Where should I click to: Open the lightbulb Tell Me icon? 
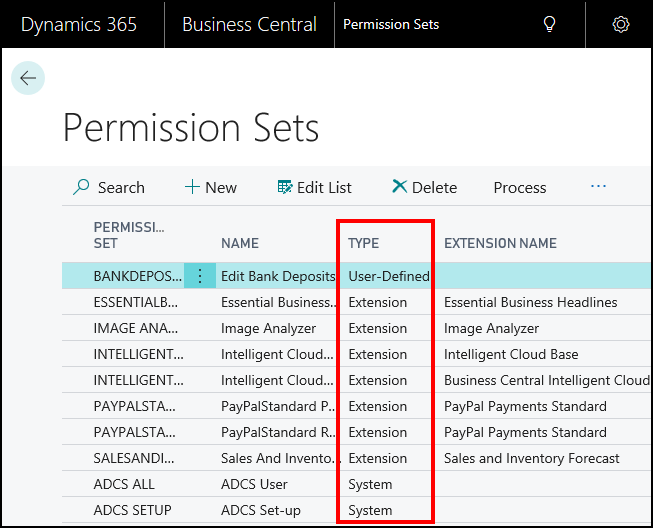click(550, 24)
